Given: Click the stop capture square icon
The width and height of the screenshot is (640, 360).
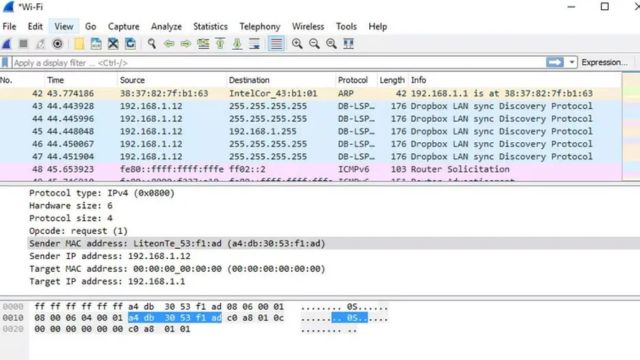Looking at the screenshot, I should (x=23, y=44).
